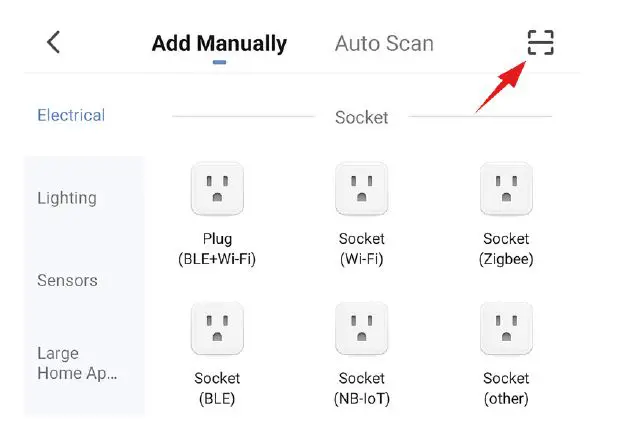Viewport: 641px width, 434px height.
Task: Go back with the arrow icon
Action: point(54,42)
